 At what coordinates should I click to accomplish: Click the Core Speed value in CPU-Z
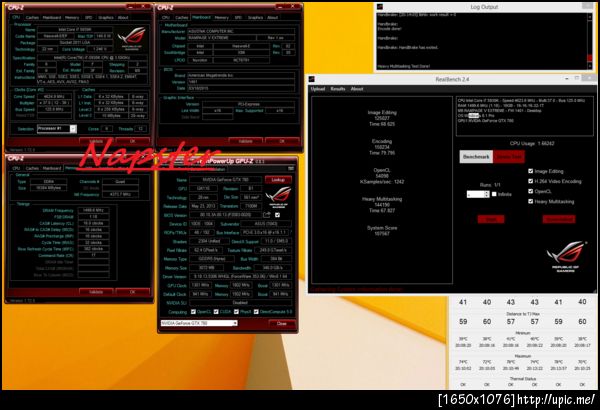54,96
